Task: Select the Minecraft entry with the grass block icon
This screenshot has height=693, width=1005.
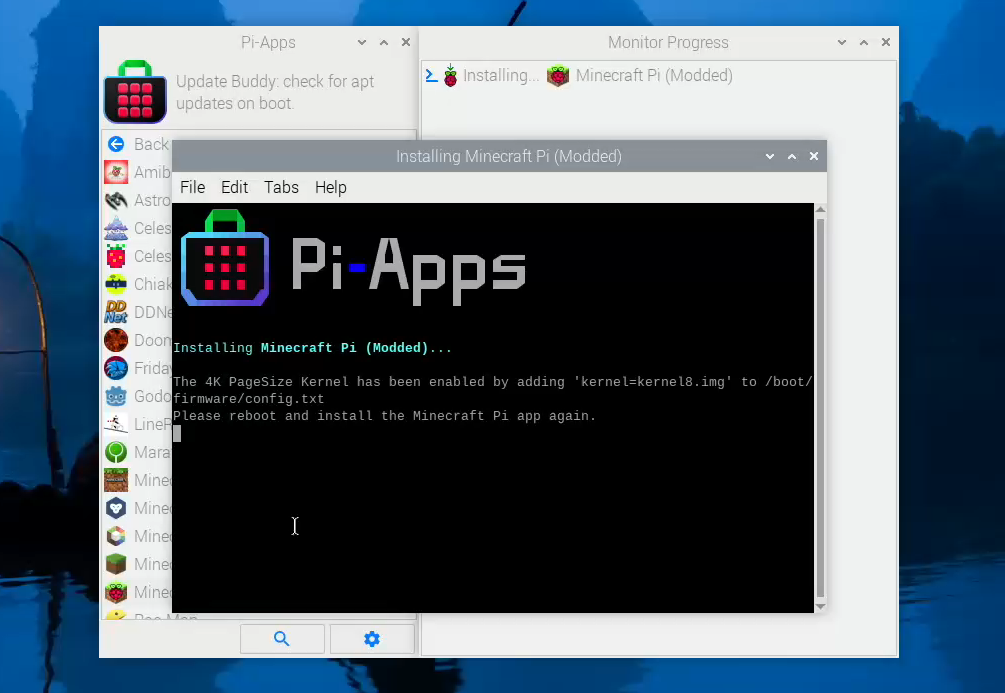Action: pos(116,564)
